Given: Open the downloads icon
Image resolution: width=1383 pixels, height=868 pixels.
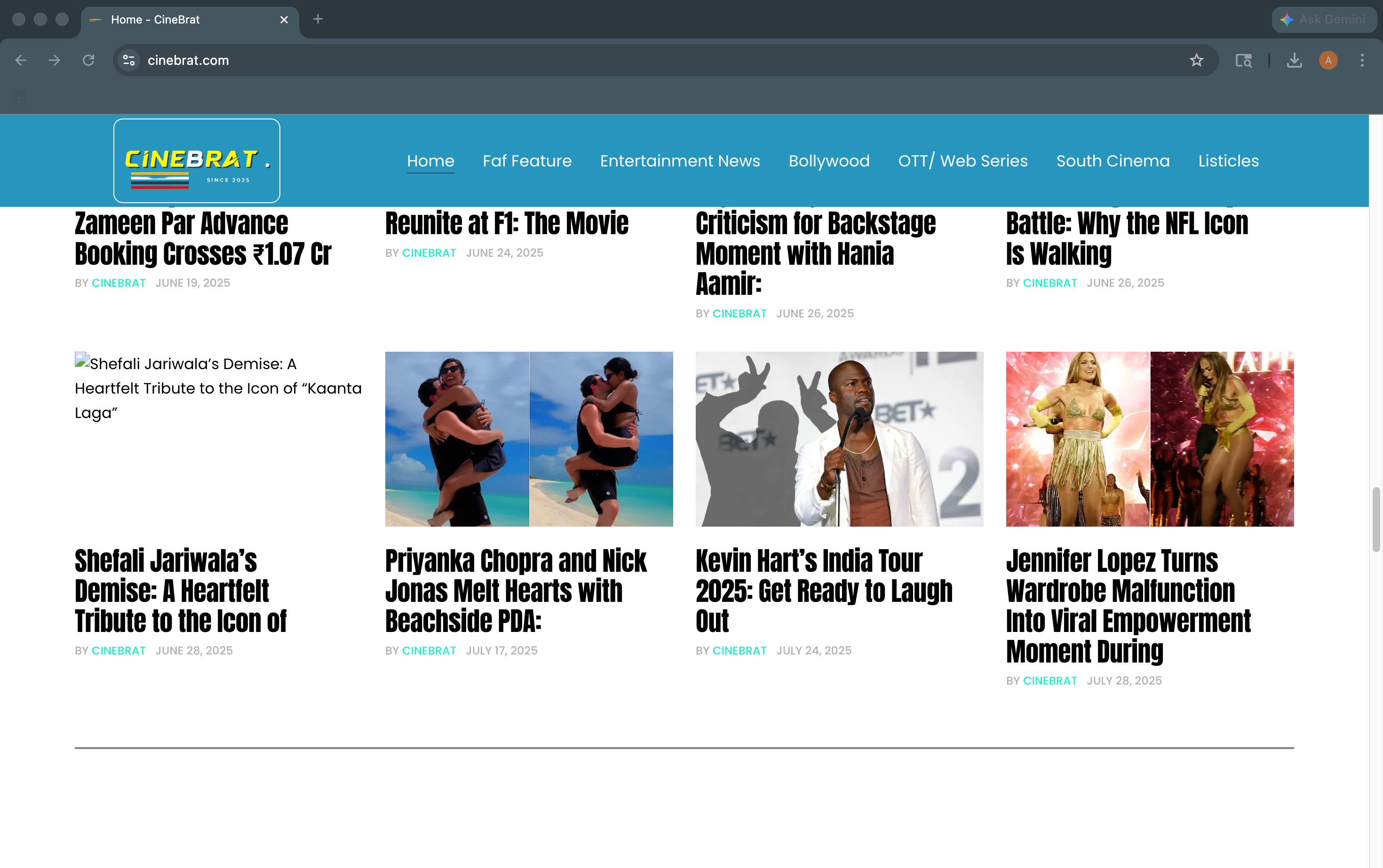Looking at the screenshot, I should (1294, 60).
